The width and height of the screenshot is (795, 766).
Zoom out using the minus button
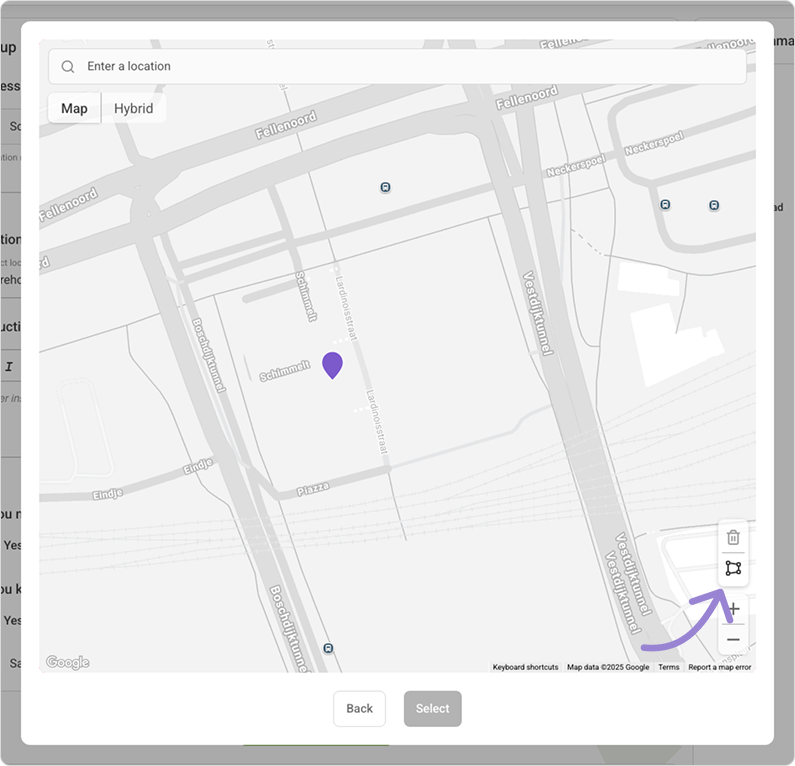733,640
